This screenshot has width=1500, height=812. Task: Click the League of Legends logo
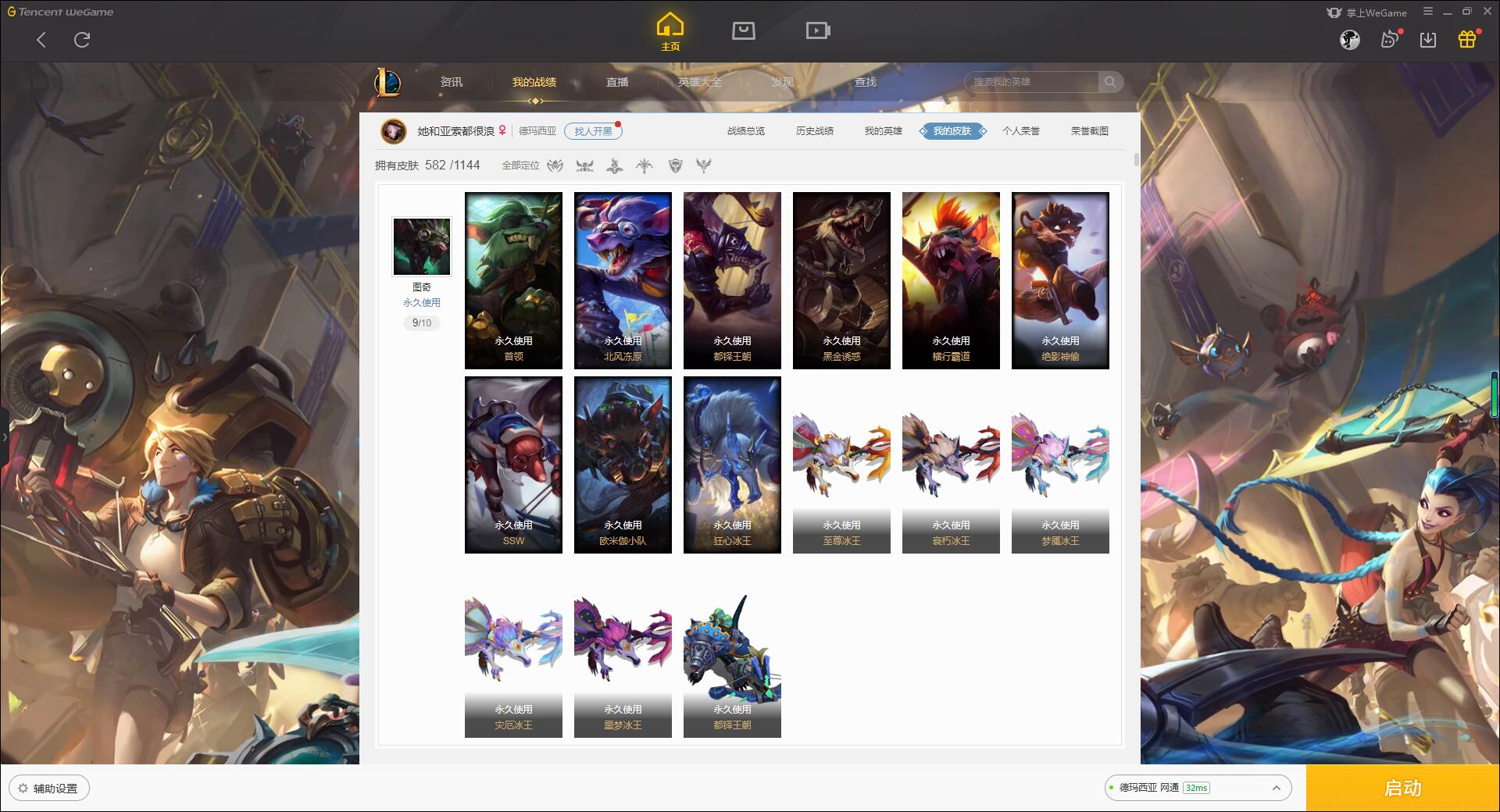coord(387,82)
